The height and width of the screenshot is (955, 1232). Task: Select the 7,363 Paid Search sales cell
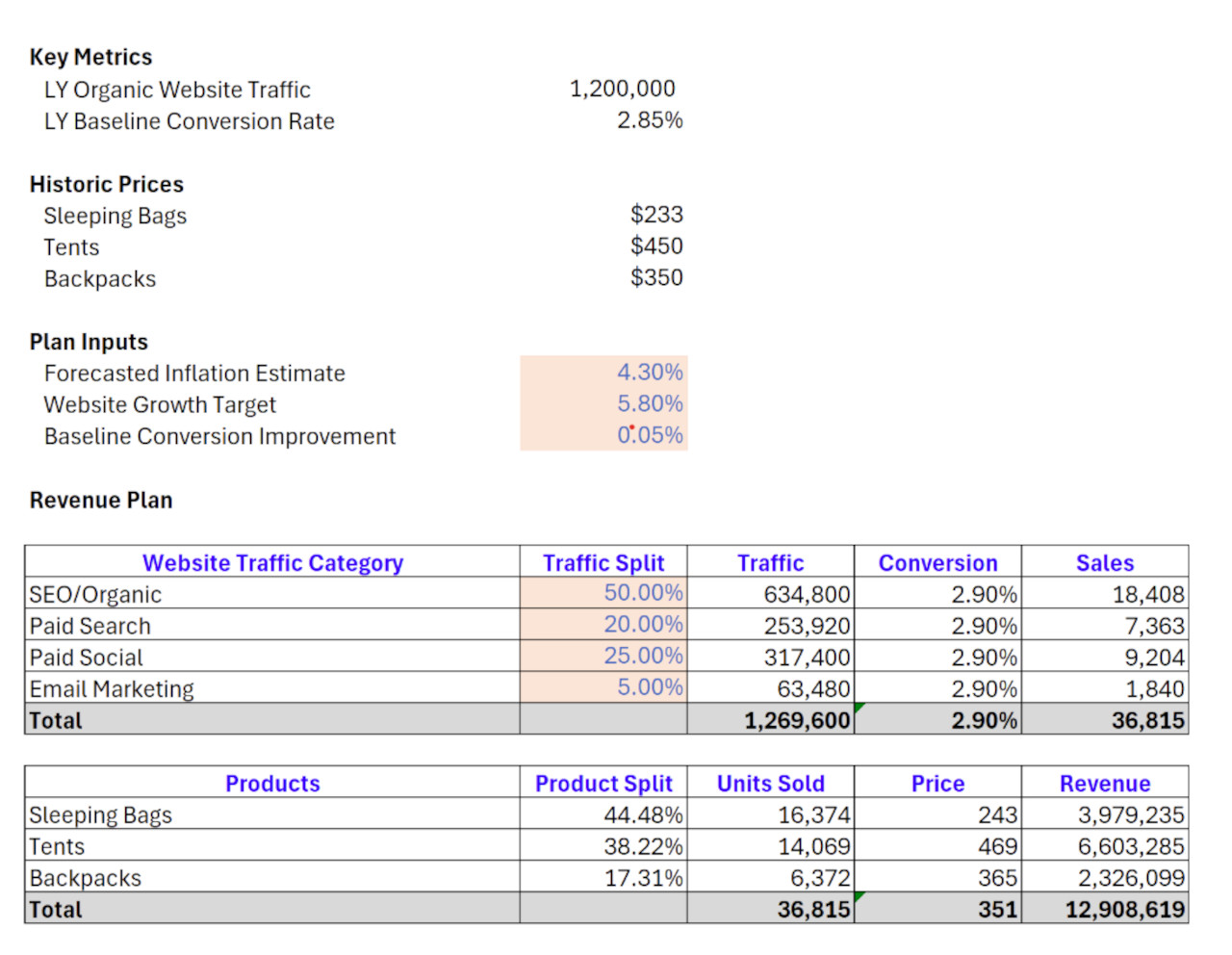coord(1105,625)
